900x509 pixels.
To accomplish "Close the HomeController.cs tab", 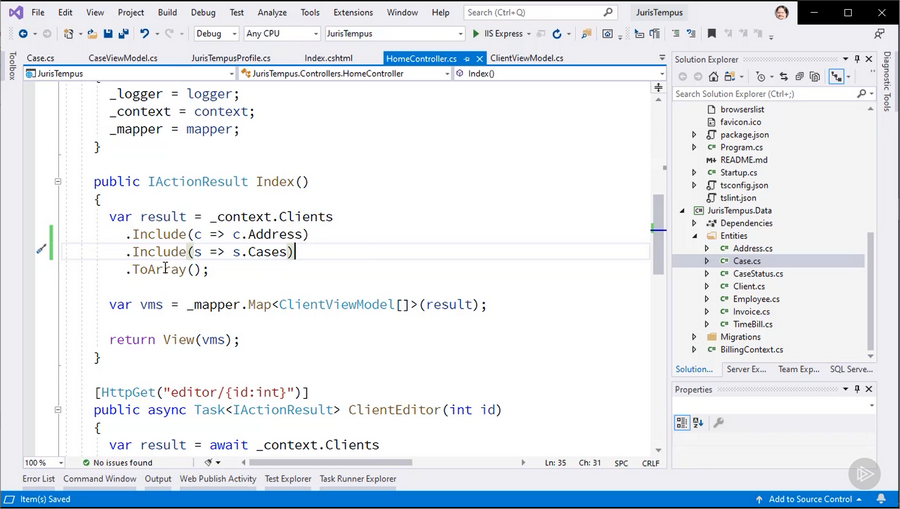I will (479, 59).
